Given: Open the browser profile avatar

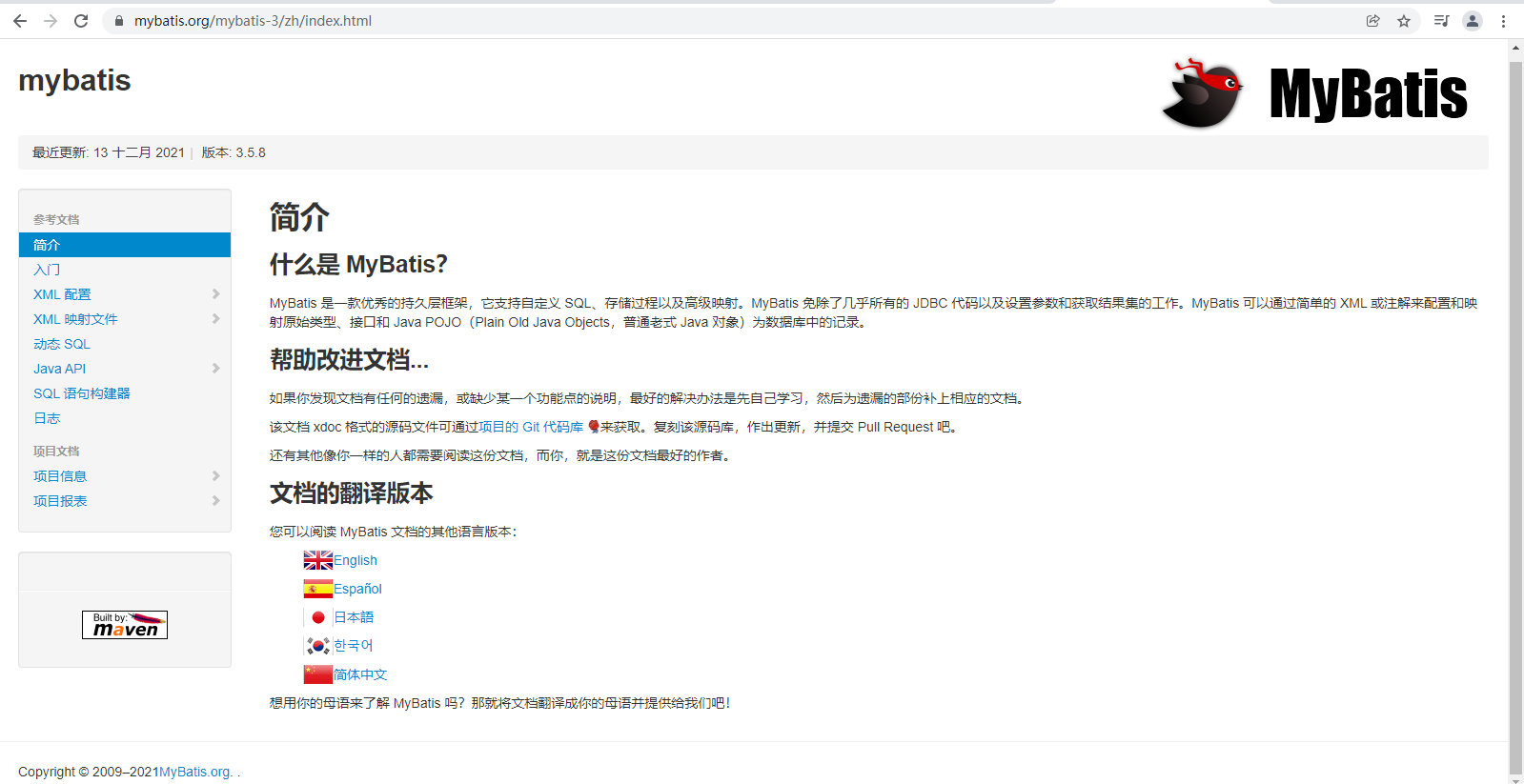Looking at the screenshot, I should (1473, 21).
